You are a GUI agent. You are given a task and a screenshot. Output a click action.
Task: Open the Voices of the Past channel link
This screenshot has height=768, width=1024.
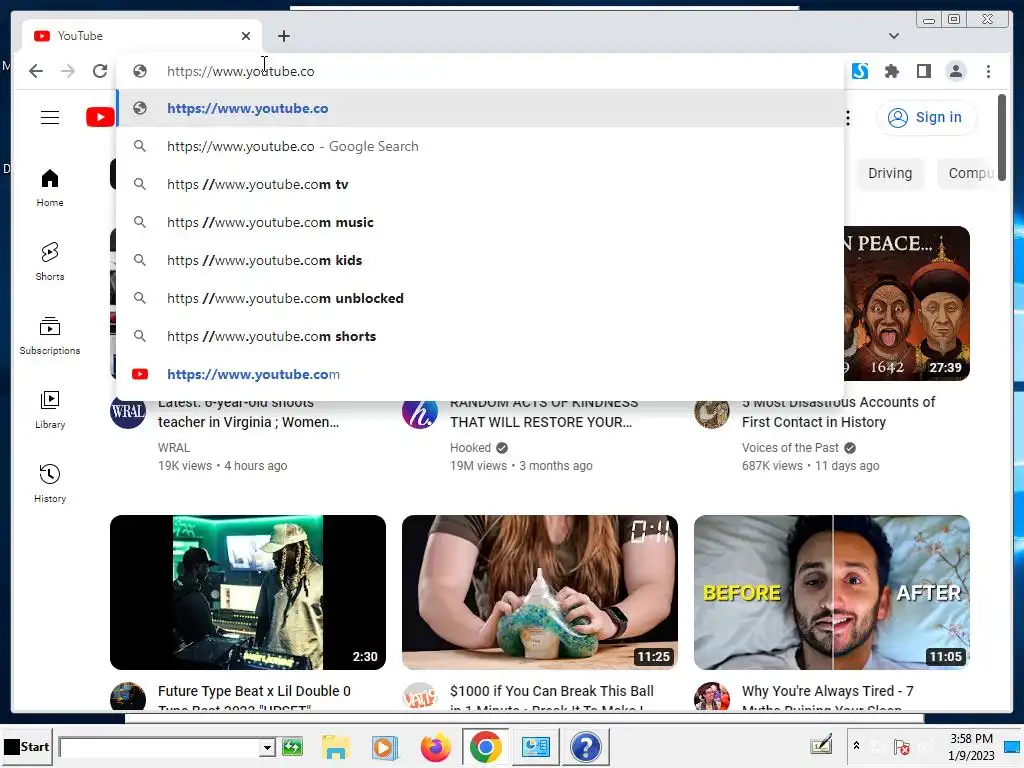click(790, 447)
